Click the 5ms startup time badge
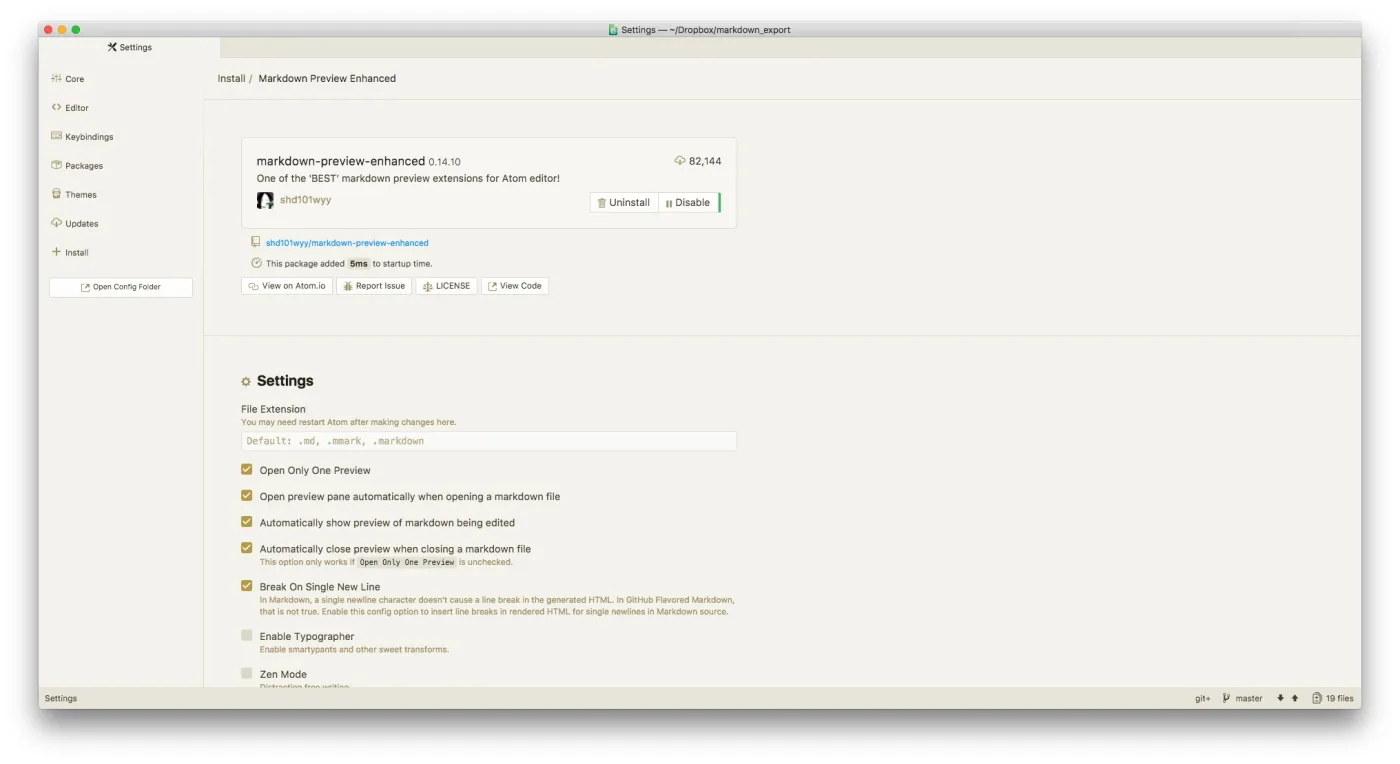 [x=359, y=264]
